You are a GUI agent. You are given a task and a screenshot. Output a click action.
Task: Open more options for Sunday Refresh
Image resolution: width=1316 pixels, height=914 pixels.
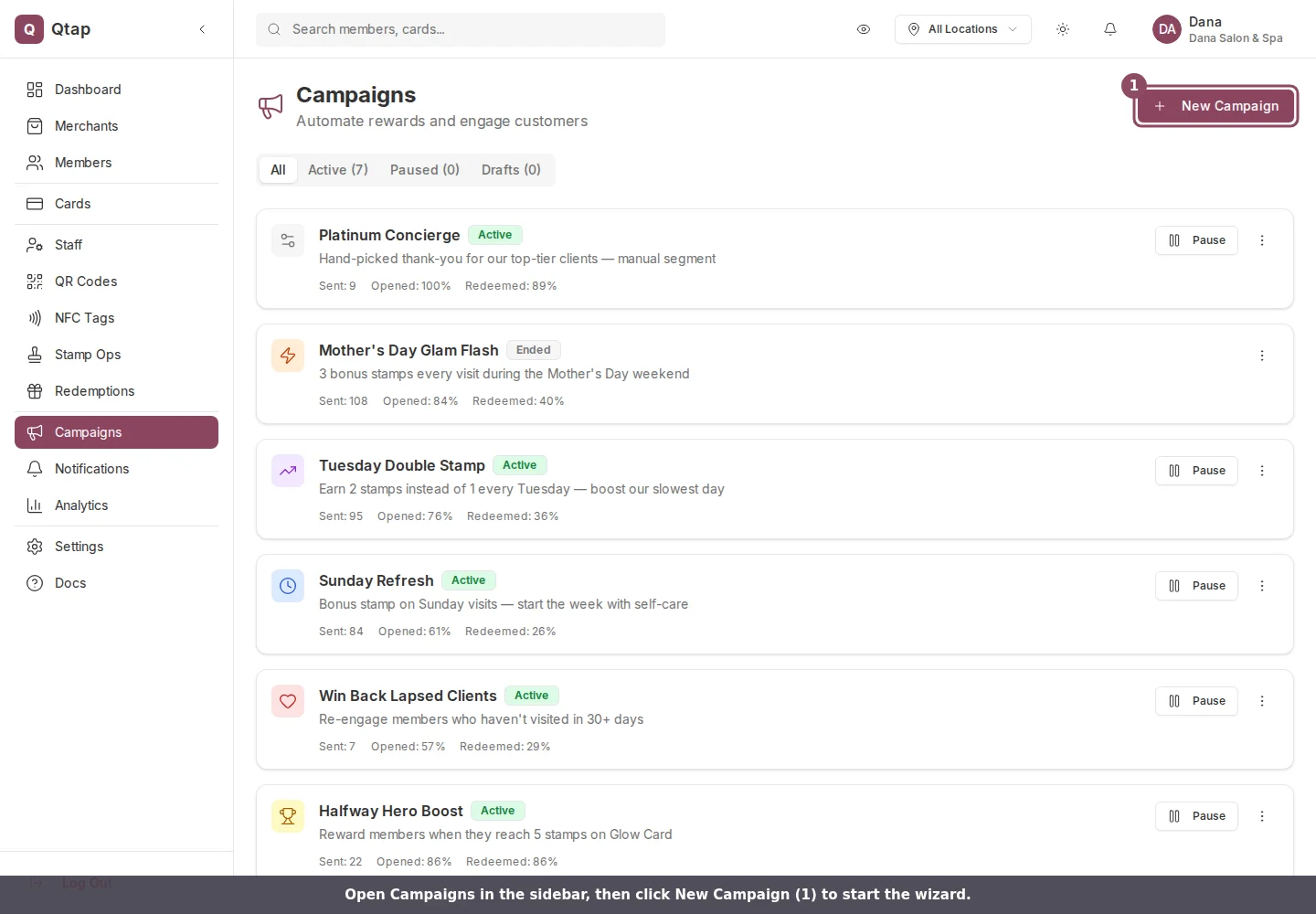(1262, 586)
